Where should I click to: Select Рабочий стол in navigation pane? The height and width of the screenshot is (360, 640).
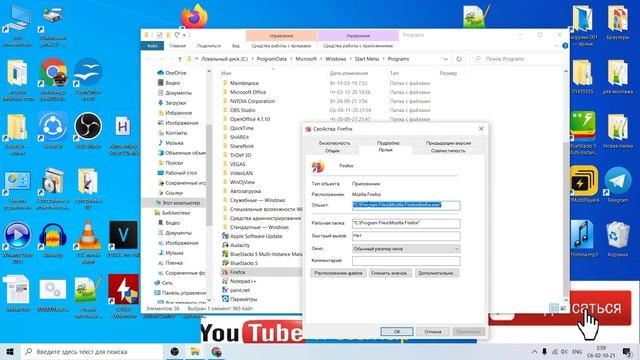(181, 173)
